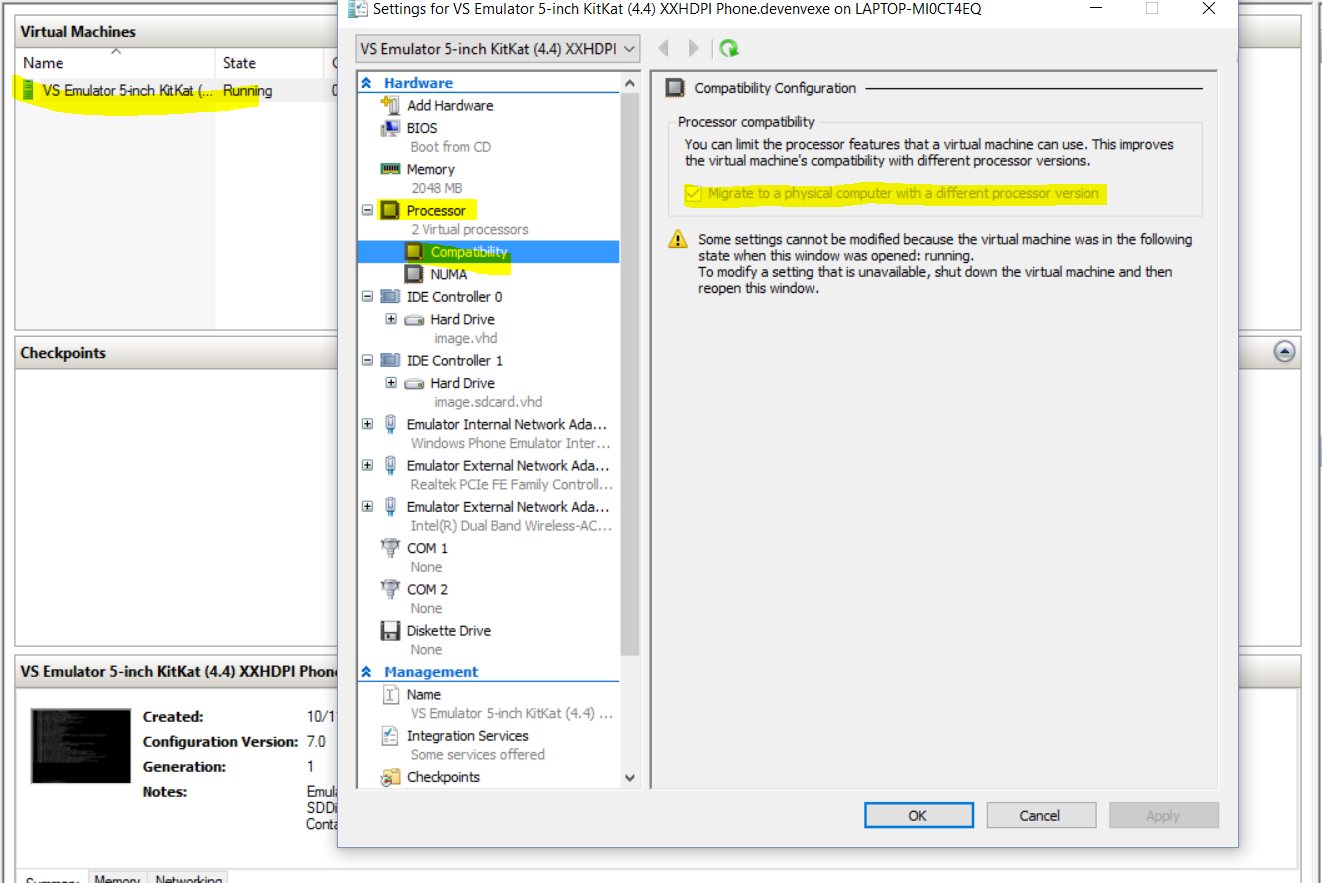Image resolution: width=1322 pixels, height=883 pixels.
Task: Click the Emulator Internal Network Adapter icon
Action: click(x=390, y=424)
